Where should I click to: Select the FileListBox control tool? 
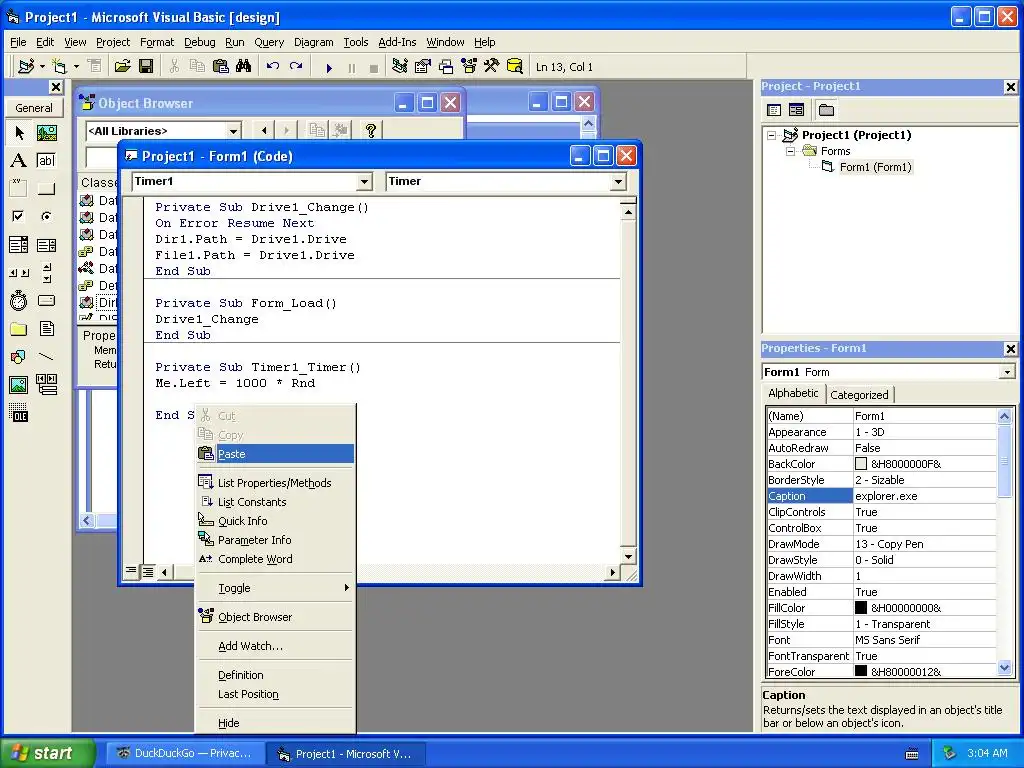point(46,328)
